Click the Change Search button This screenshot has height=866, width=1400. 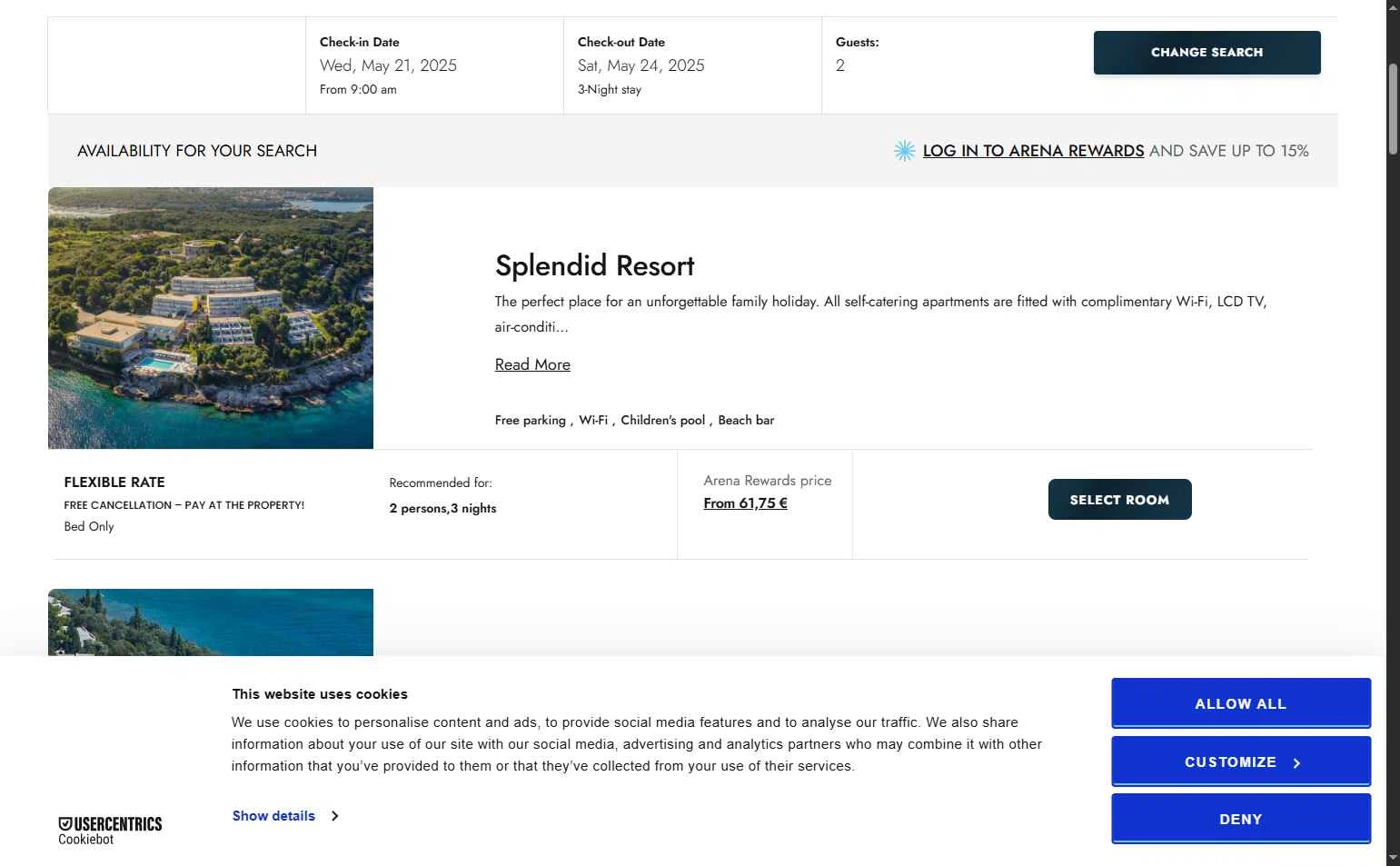coord(1206,53)
